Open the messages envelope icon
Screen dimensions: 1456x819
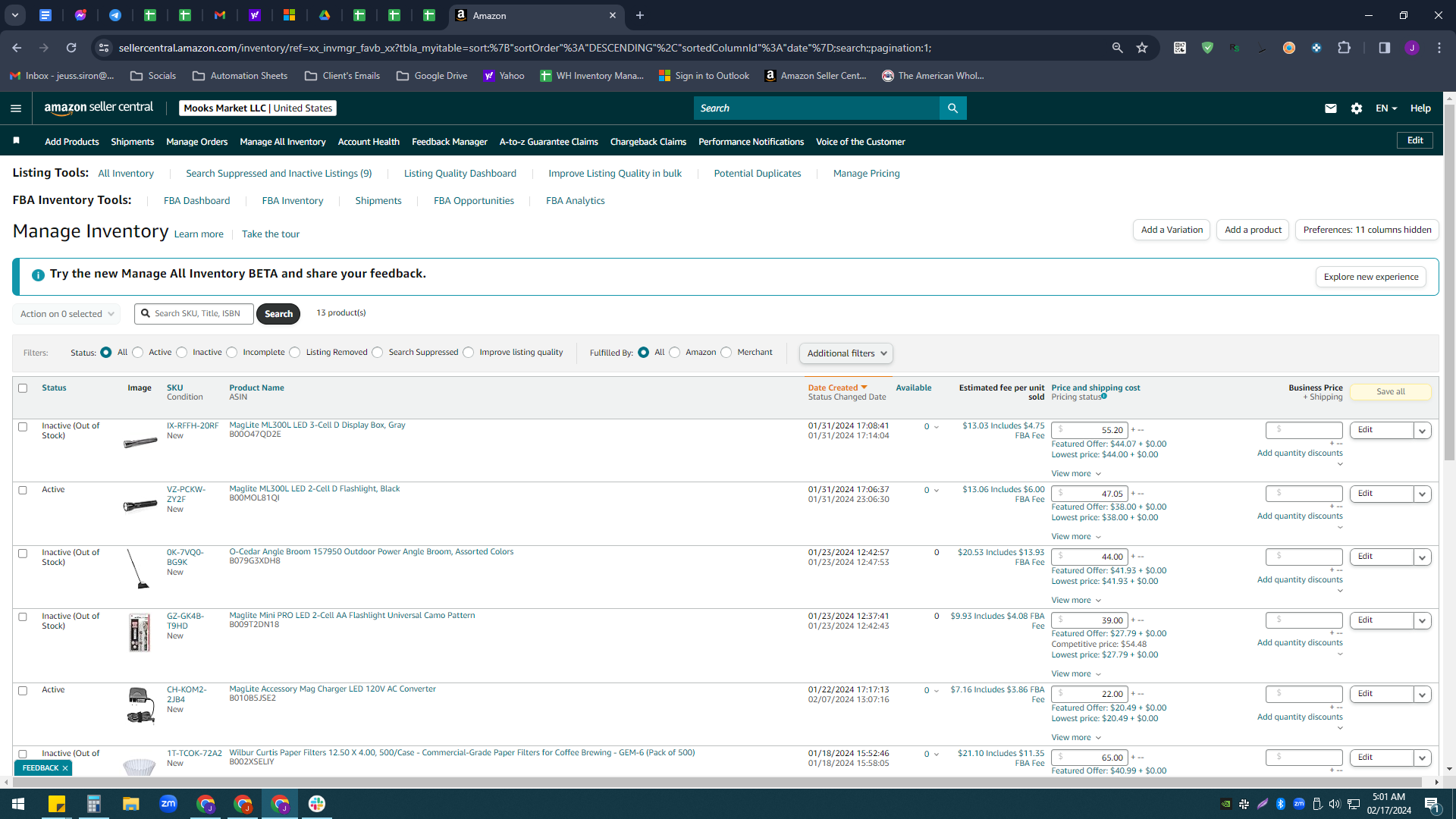1330,108
